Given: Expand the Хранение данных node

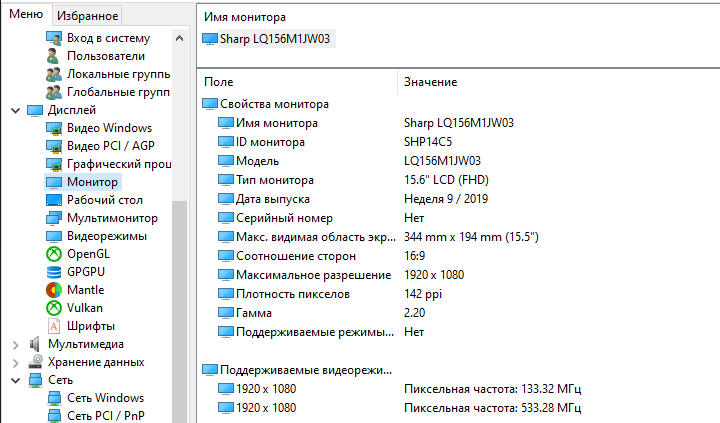Looking at the screenshot, I should coord(15,363).
